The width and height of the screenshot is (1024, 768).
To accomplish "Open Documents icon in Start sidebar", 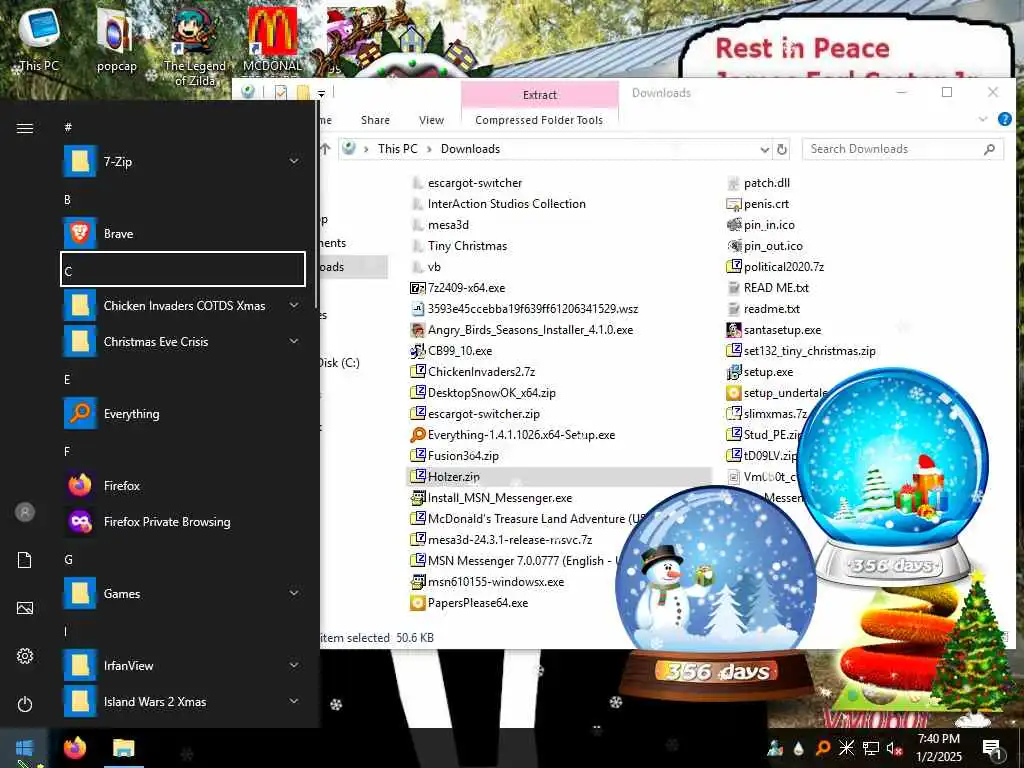I will click(x=25, y=560).
